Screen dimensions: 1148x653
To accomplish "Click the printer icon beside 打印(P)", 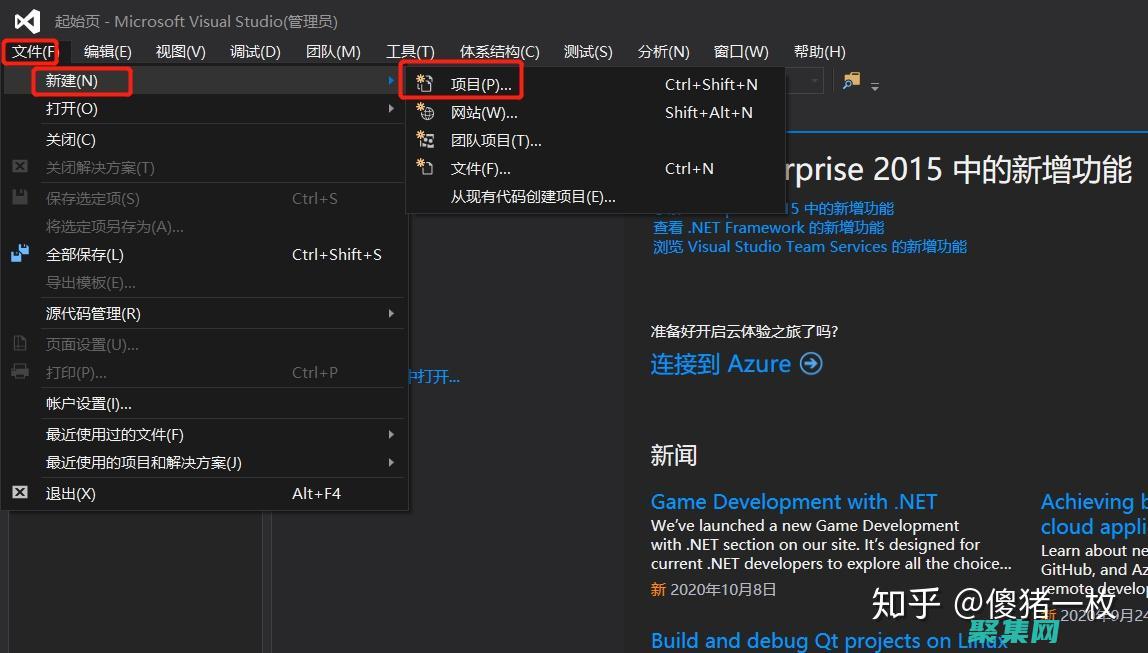I will coord(20,372).
